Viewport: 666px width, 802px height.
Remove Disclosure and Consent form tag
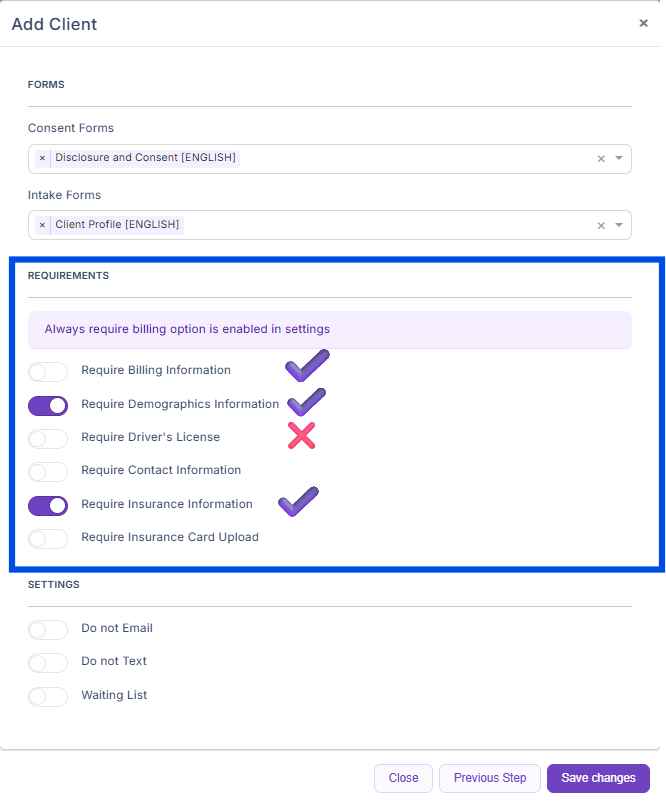click(42, 158)
